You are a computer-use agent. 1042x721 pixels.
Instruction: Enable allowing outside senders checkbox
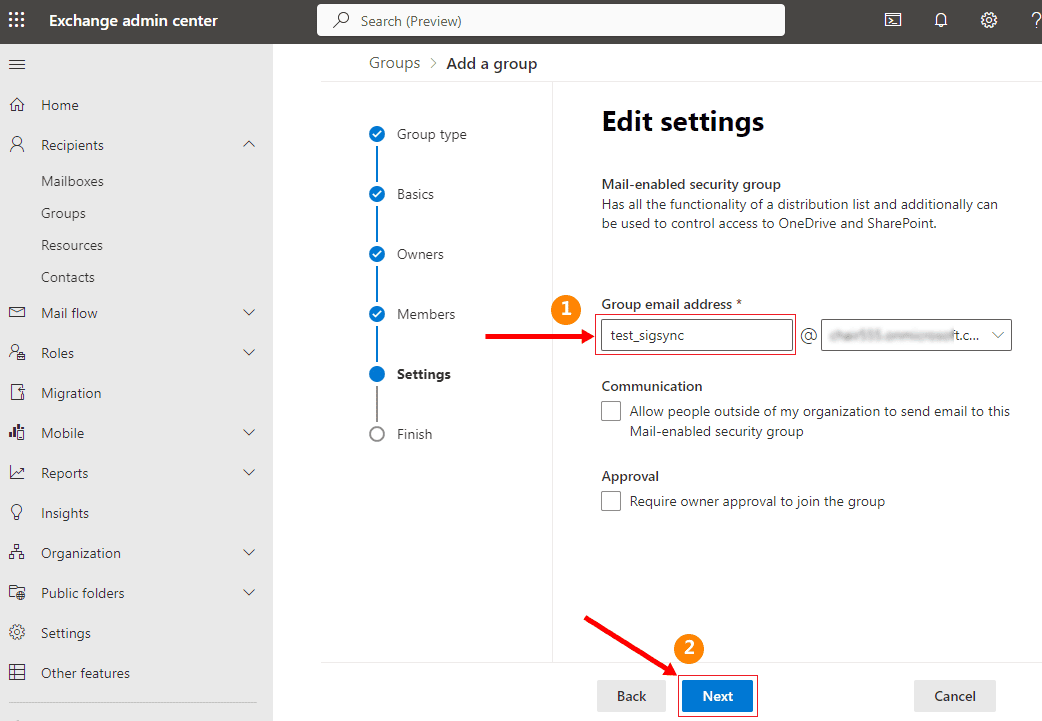tap(611, 411)
